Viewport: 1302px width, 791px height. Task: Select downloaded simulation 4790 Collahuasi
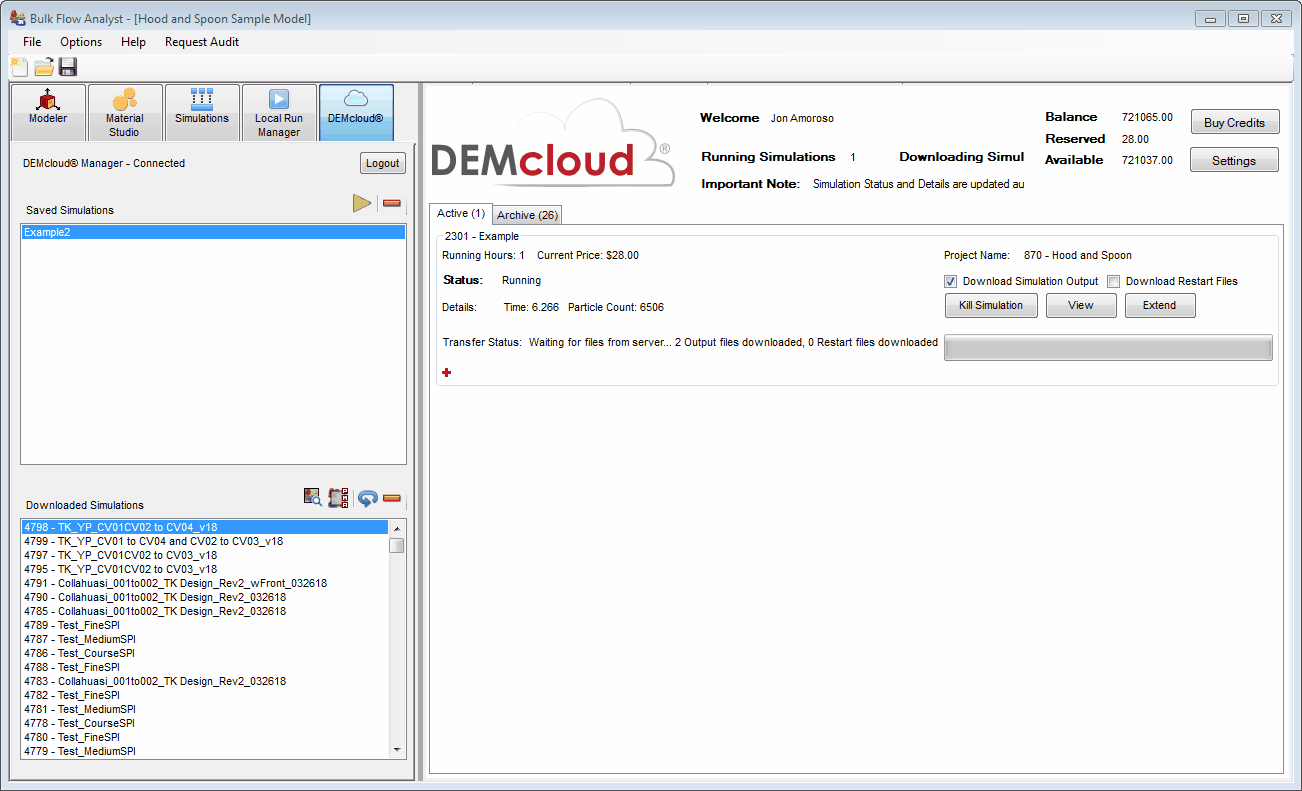click(205, 597)
